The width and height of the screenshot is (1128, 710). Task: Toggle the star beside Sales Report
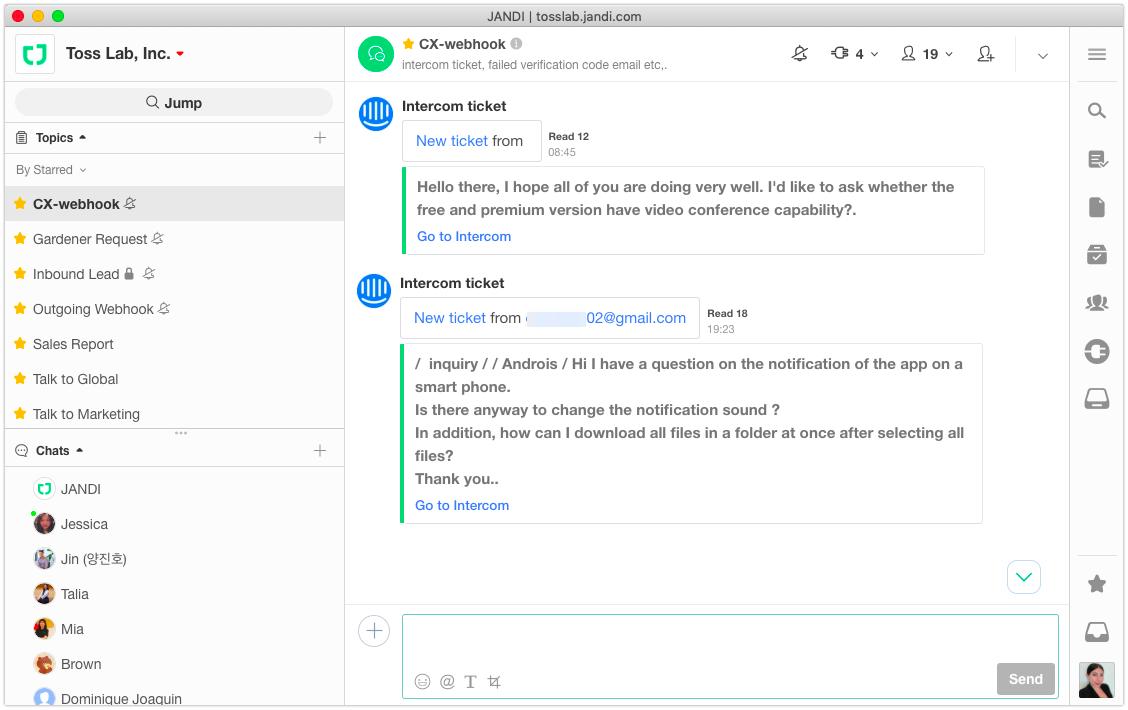(20, 344)
